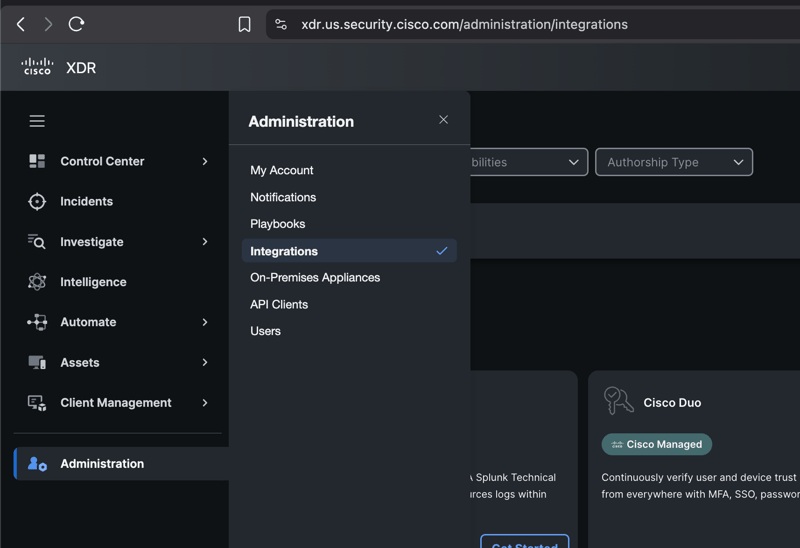Close the Administration flyout panel

click(443, 120)
